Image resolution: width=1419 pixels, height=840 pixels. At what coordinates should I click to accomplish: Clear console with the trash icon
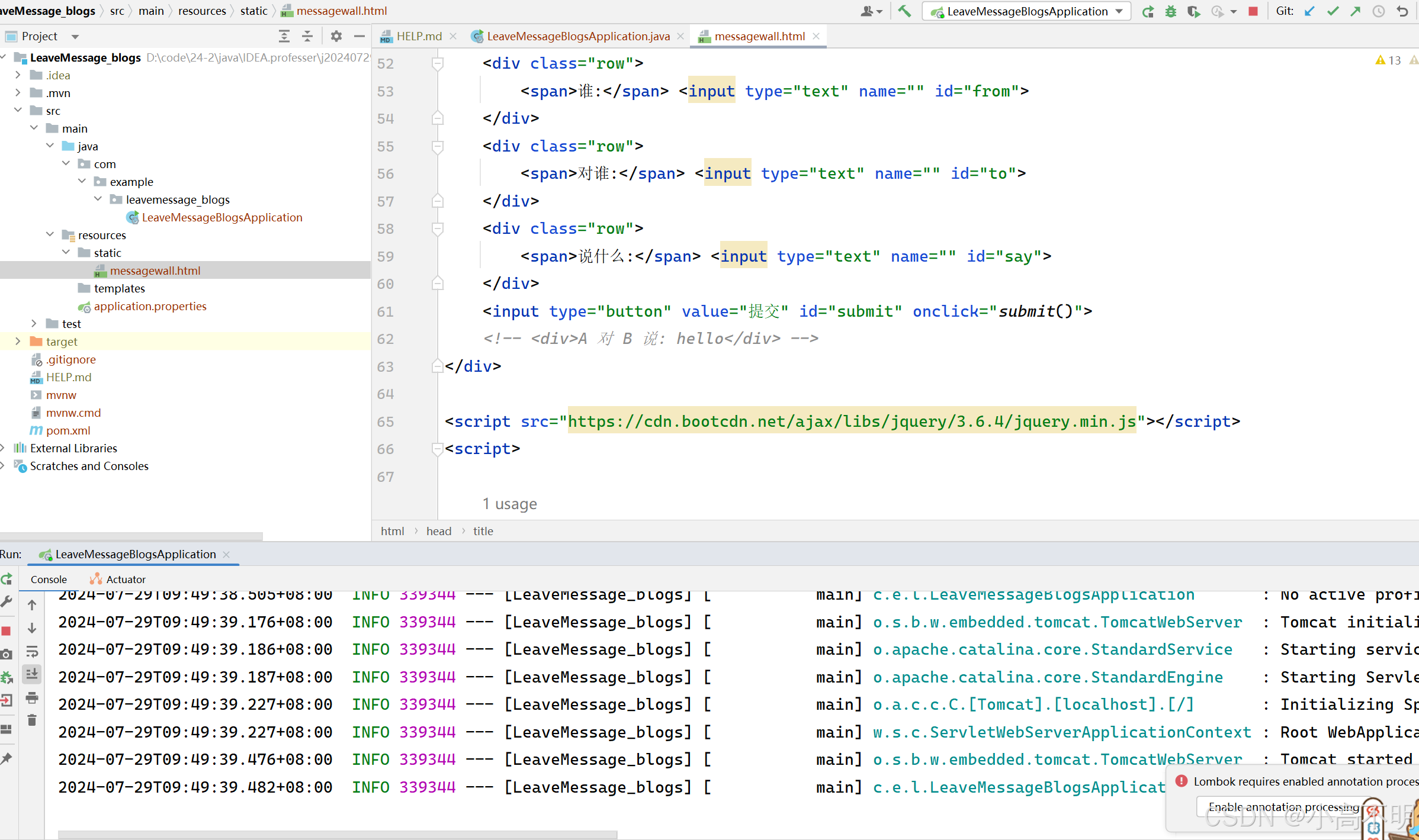32,720
